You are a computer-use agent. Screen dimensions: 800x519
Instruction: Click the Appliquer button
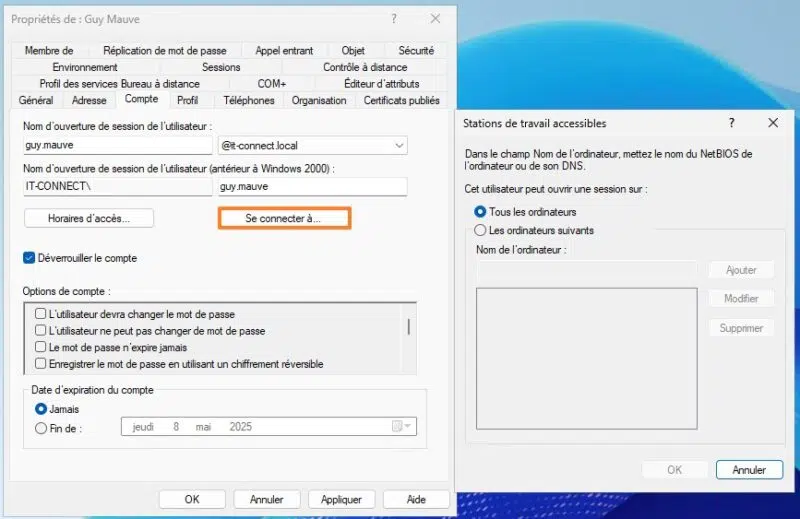[x=341, y=499]
